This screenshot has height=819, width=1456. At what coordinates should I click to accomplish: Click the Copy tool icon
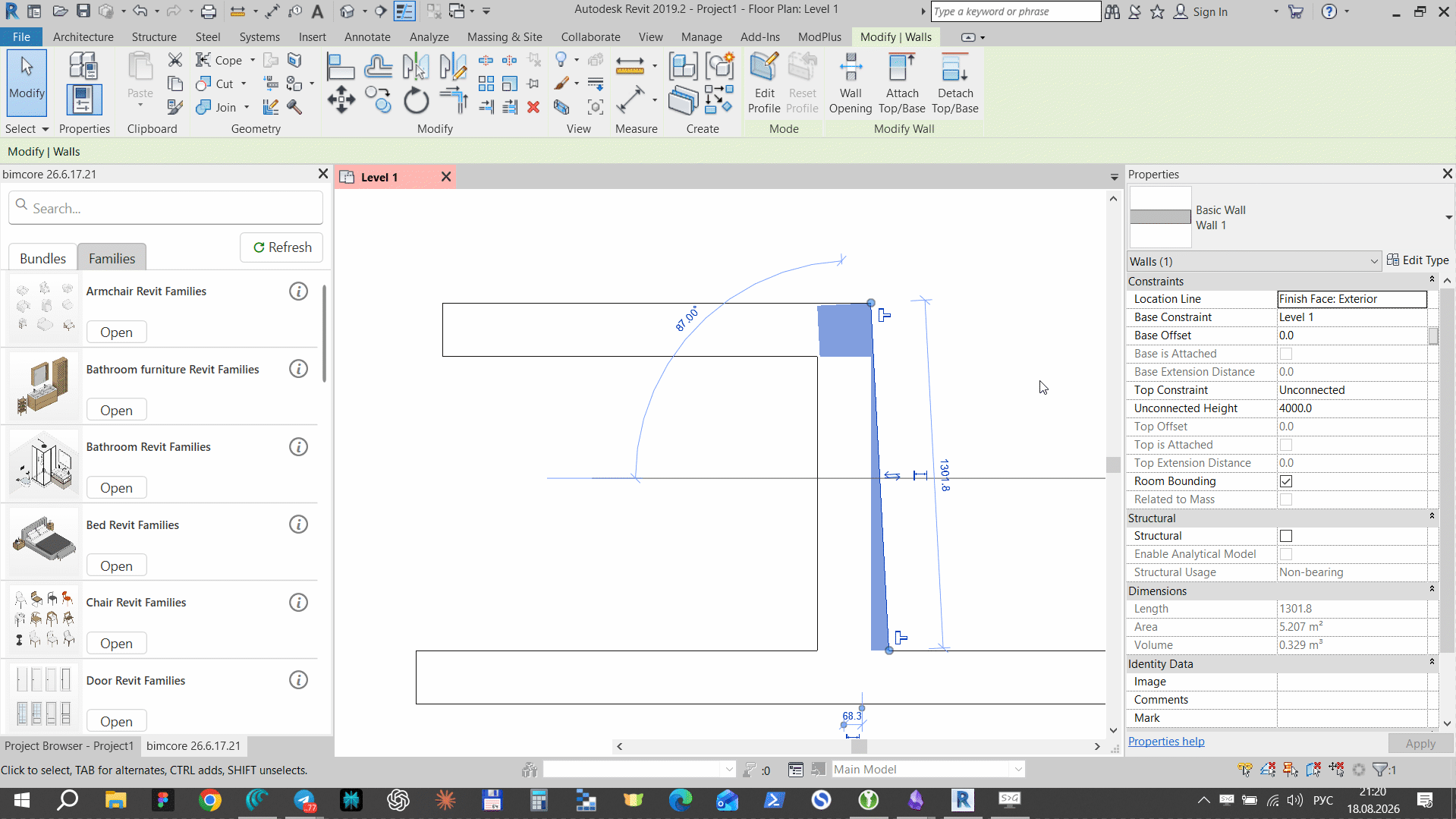tap(378, 100)
